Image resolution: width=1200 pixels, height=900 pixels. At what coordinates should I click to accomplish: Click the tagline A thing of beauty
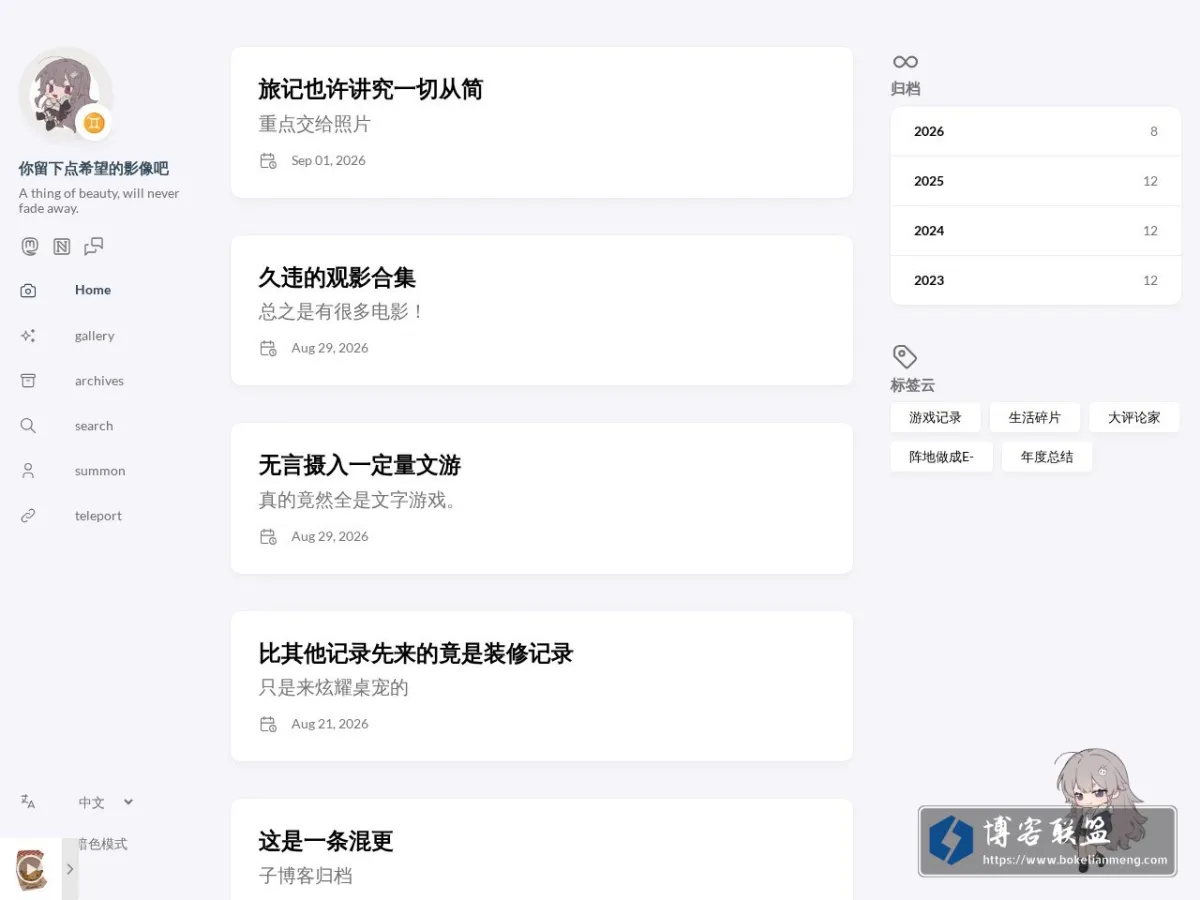click(99, 201)
